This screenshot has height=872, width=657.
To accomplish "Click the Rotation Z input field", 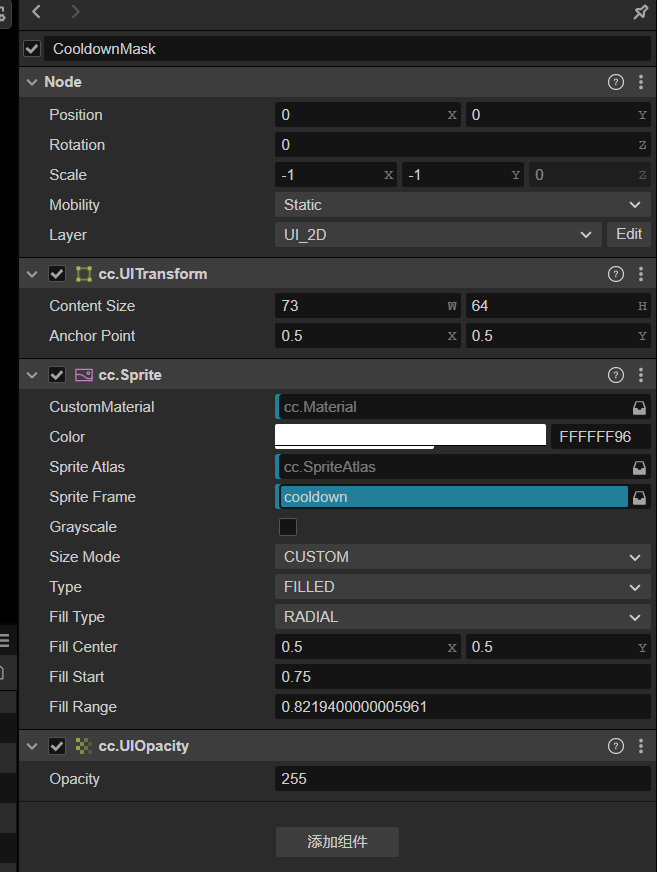I will [462, 145].
